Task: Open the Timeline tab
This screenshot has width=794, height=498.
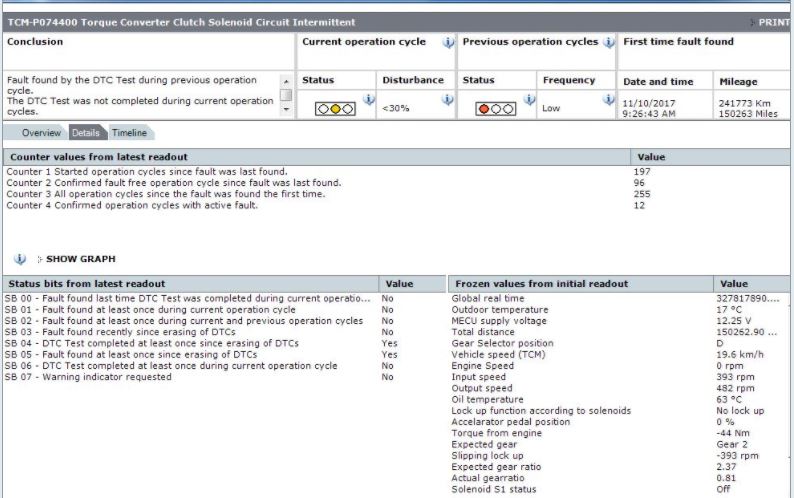Action: (129, 133)
